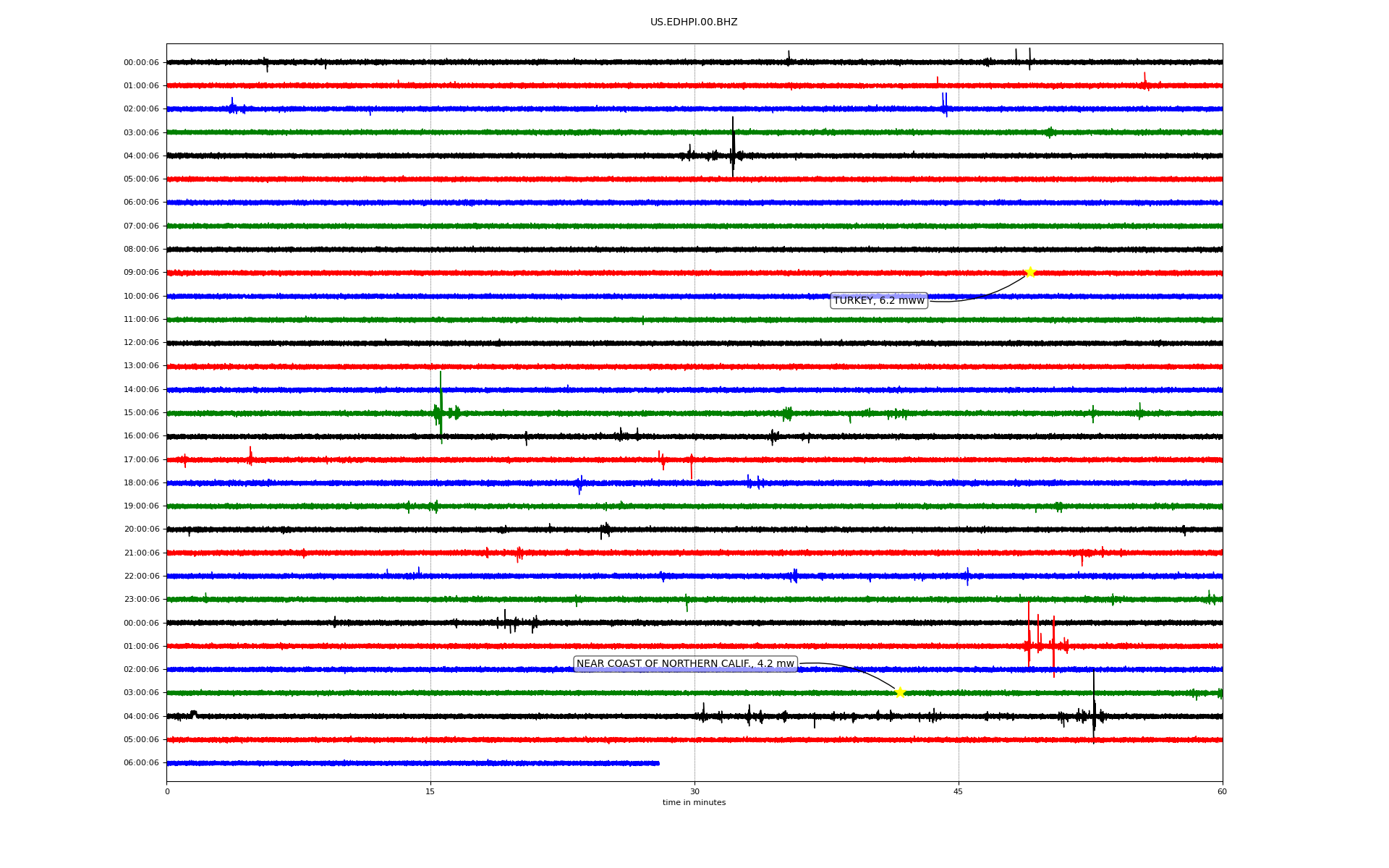Click the x-axis tick label 60
This screenshot has height=868, width=1389.
coord(1222,791)
